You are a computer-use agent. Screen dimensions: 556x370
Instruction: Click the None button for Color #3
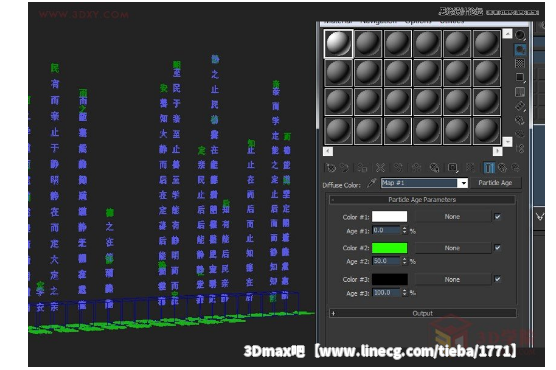click(x=452, y=280)
